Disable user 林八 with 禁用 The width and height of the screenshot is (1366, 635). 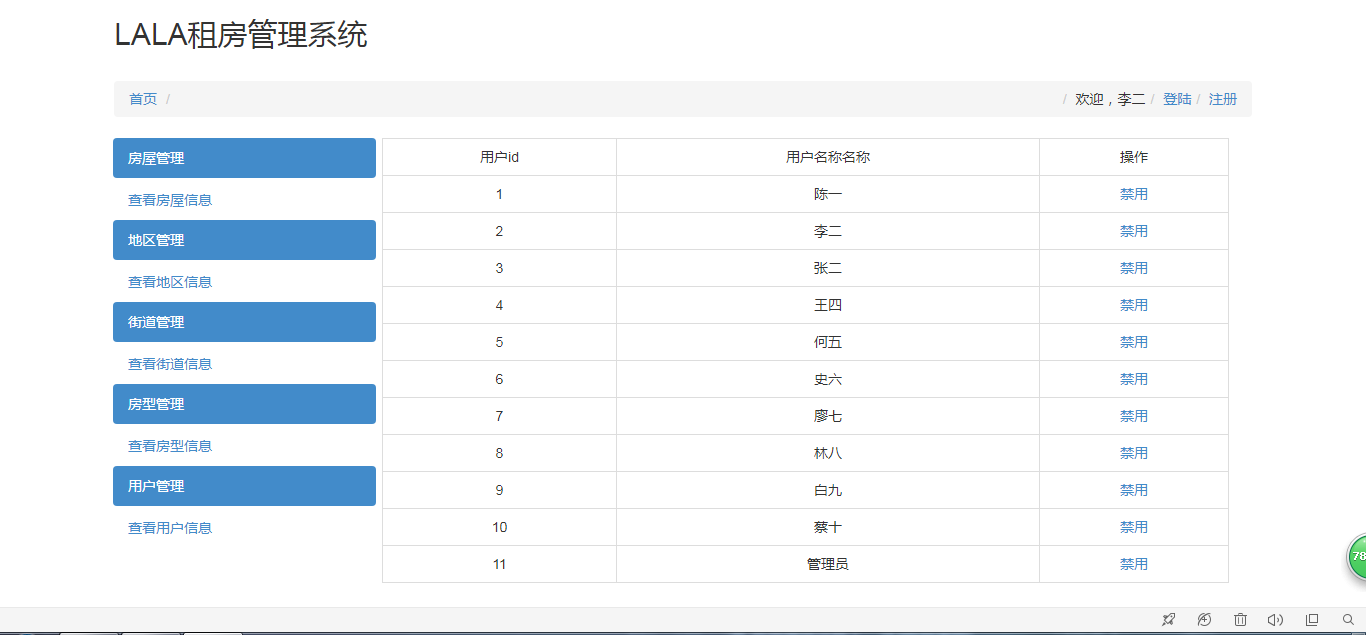click(1134, 453)
